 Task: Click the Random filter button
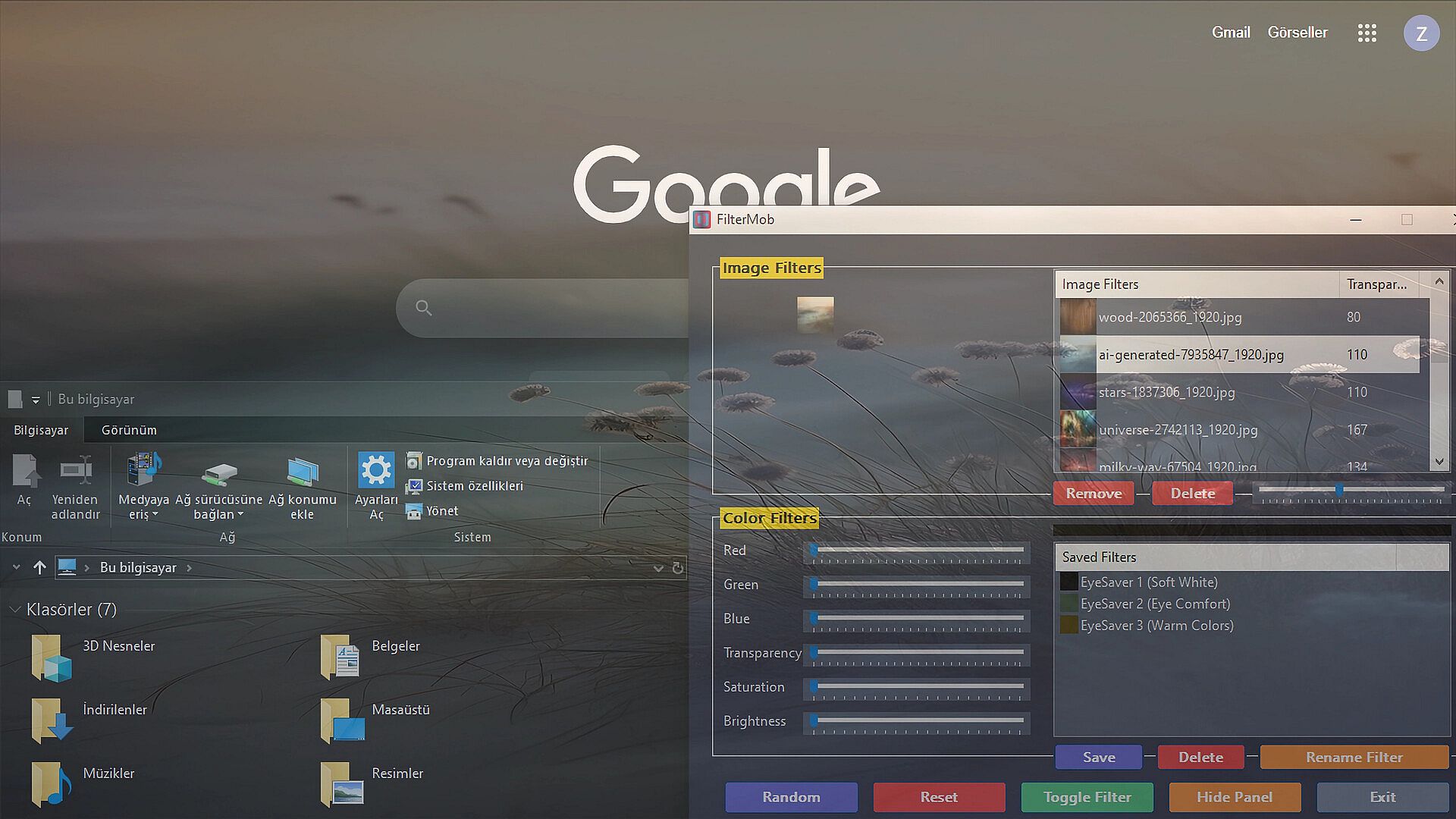pyautogui.click(x=791, y=797)
